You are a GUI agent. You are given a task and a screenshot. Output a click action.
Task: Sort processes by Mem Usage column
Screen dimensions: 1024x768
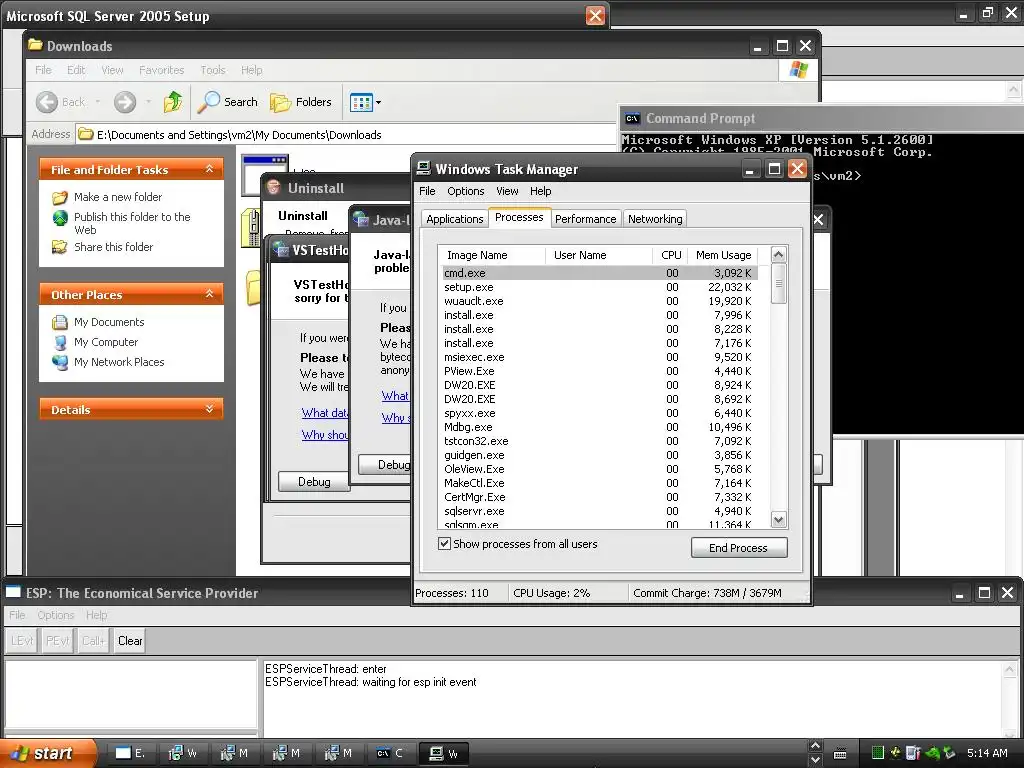point(723,255)
